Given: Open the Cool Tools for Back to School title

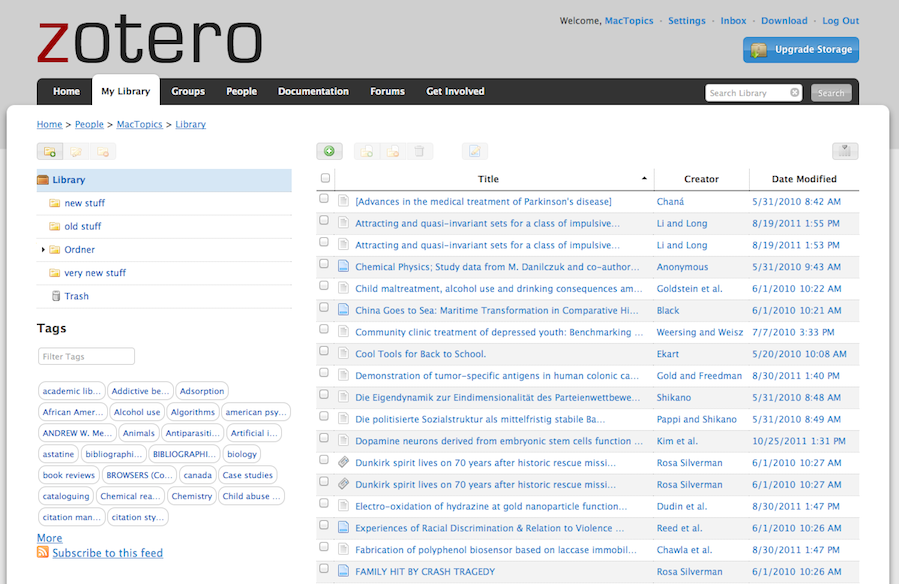Looking at the screenshot, I should pos(420,354).
